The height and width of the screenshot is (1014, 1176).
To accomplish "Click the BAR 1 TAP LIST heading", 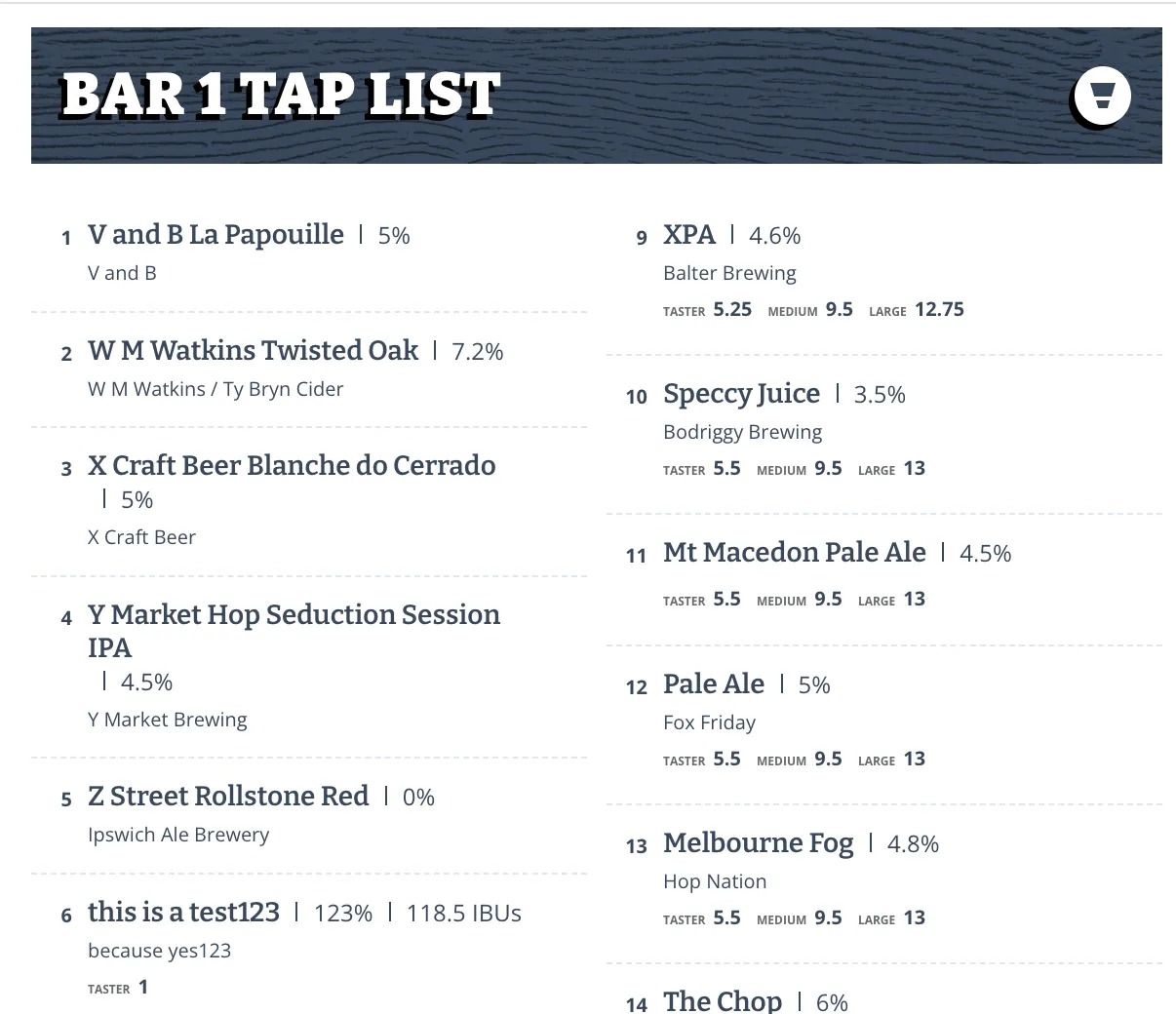I will click(x=280, y=96).
